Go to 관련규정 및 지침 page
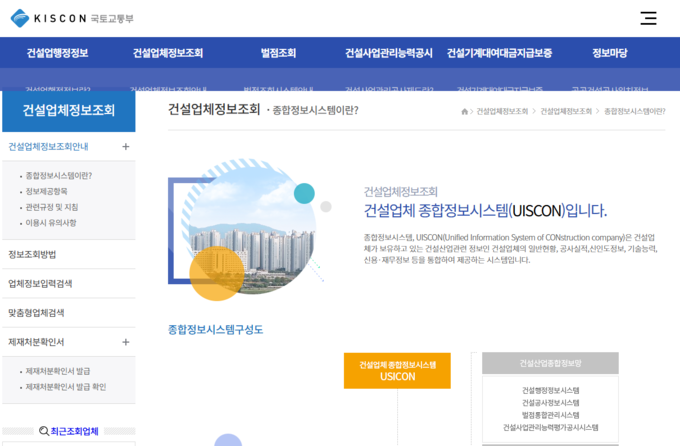The height and width of the screenshot is (446, 680). click(52, 207)
